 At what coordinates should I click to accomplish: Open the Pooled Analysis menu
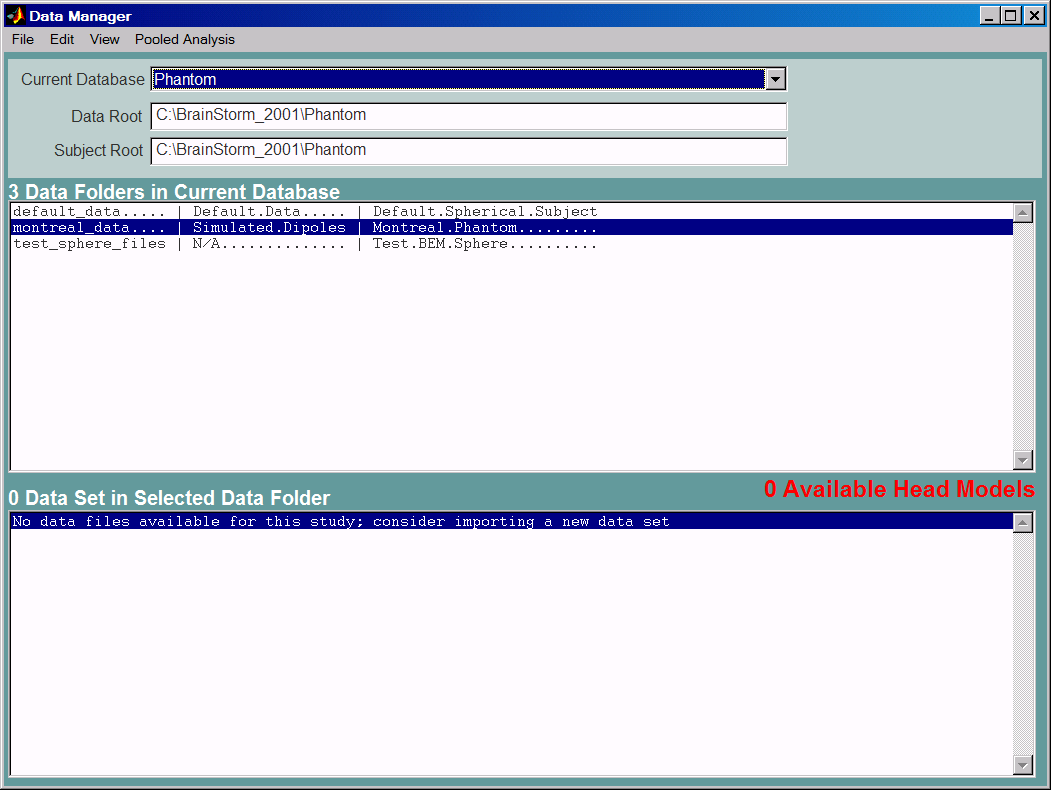click(185, 39)
